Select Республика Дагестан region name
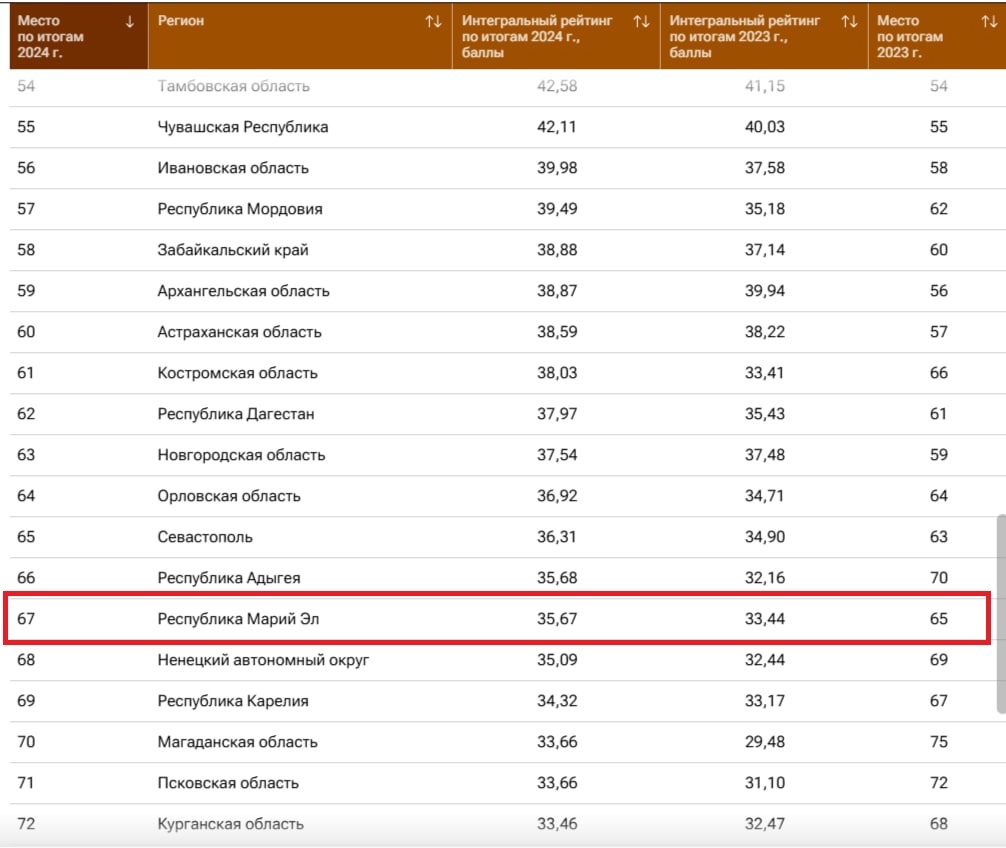 [x=235, y=414]
